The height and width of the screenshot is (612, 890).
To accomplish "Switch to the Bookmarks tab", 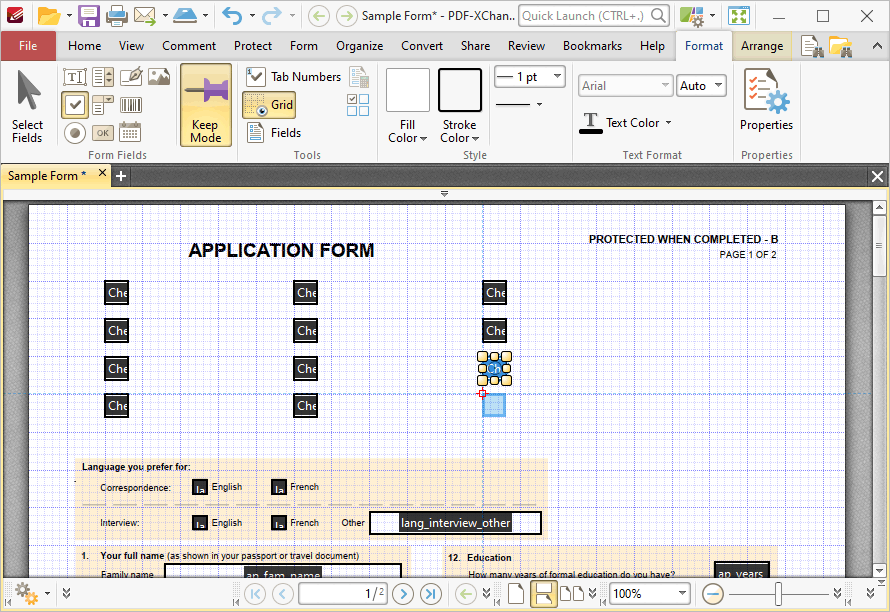I will [x=592, y=46].
